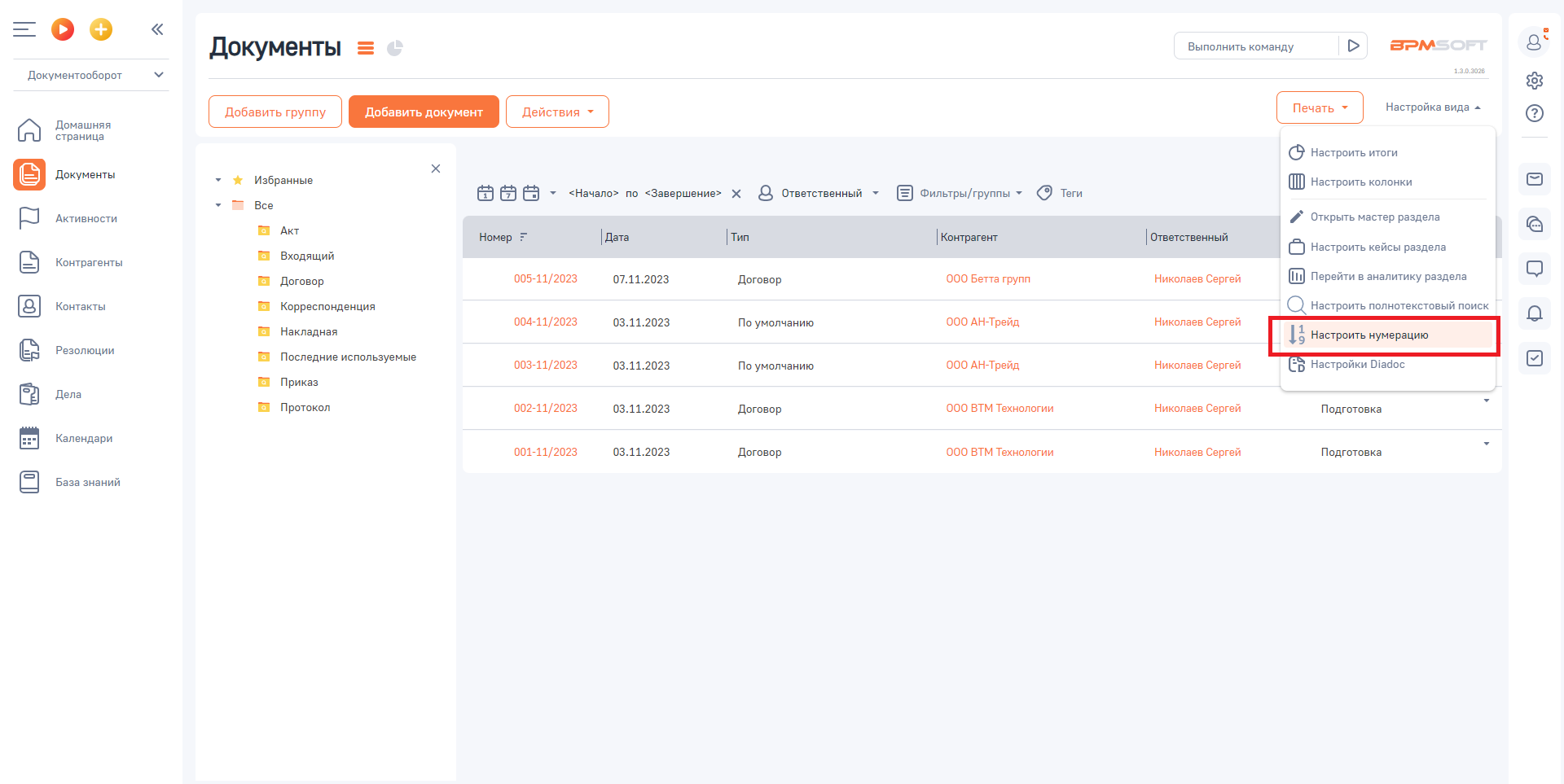The width and height of the screenshot is (1564, 784).
Task: Select the Накладная folder
Action: click(x=309, y=331)
